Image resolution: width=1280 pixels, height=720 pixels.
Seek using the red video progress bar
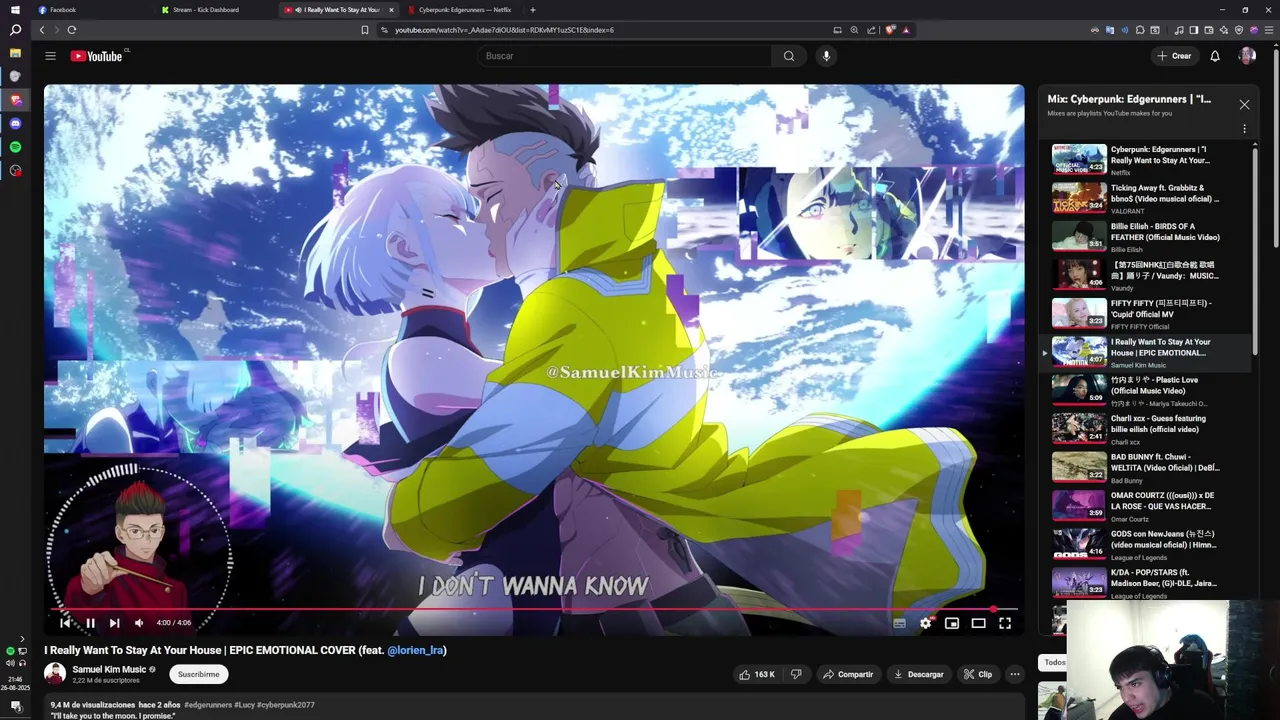coord(534,609)
